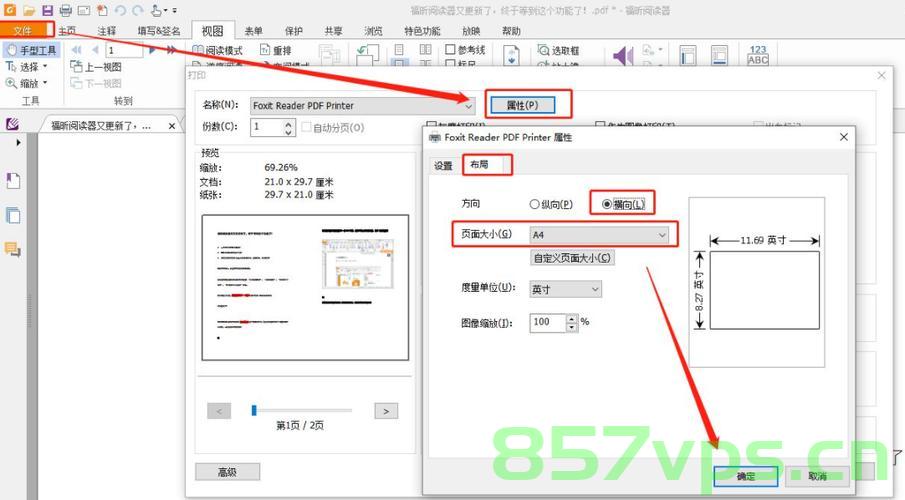The height and width of the screenshot is (500, 905).
Task: Enable reading mode (阅读模式)
Action: pyautogui.click(x=218, y=51)
